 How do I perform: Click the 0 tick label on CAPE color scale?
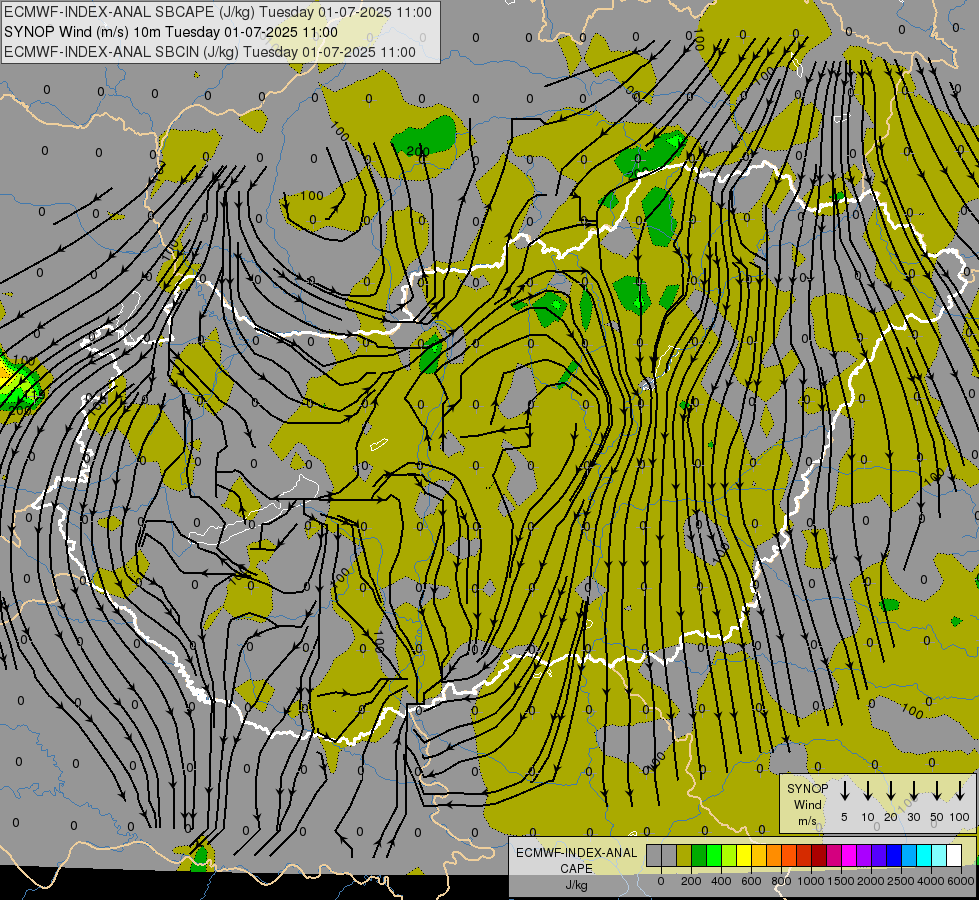[661, 881]
